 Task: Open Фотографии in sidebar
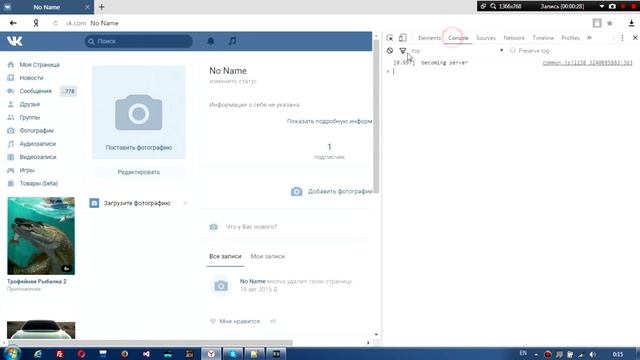click(x=37, y=131)
